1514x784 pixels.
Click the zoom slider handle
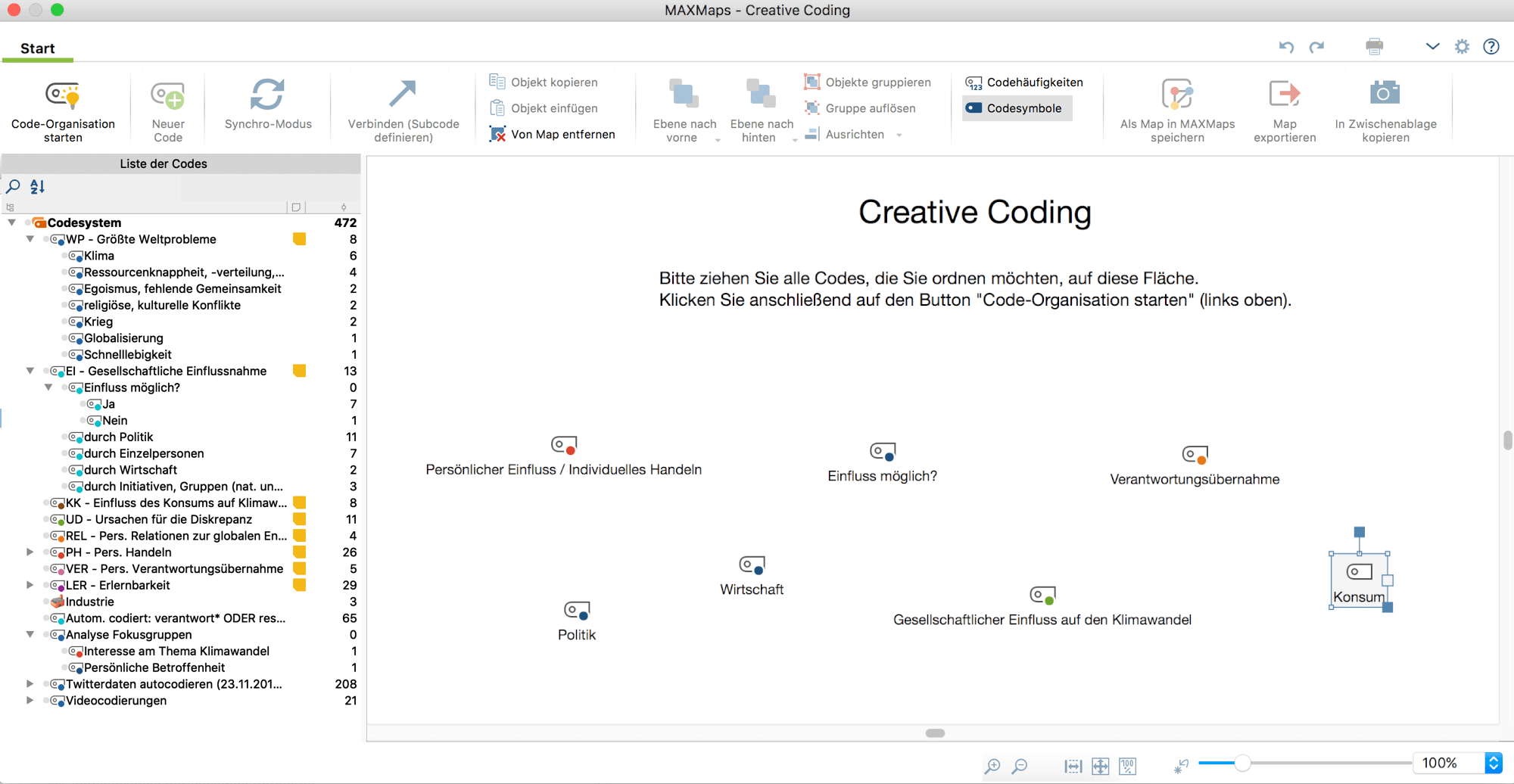coord(1242,763)
